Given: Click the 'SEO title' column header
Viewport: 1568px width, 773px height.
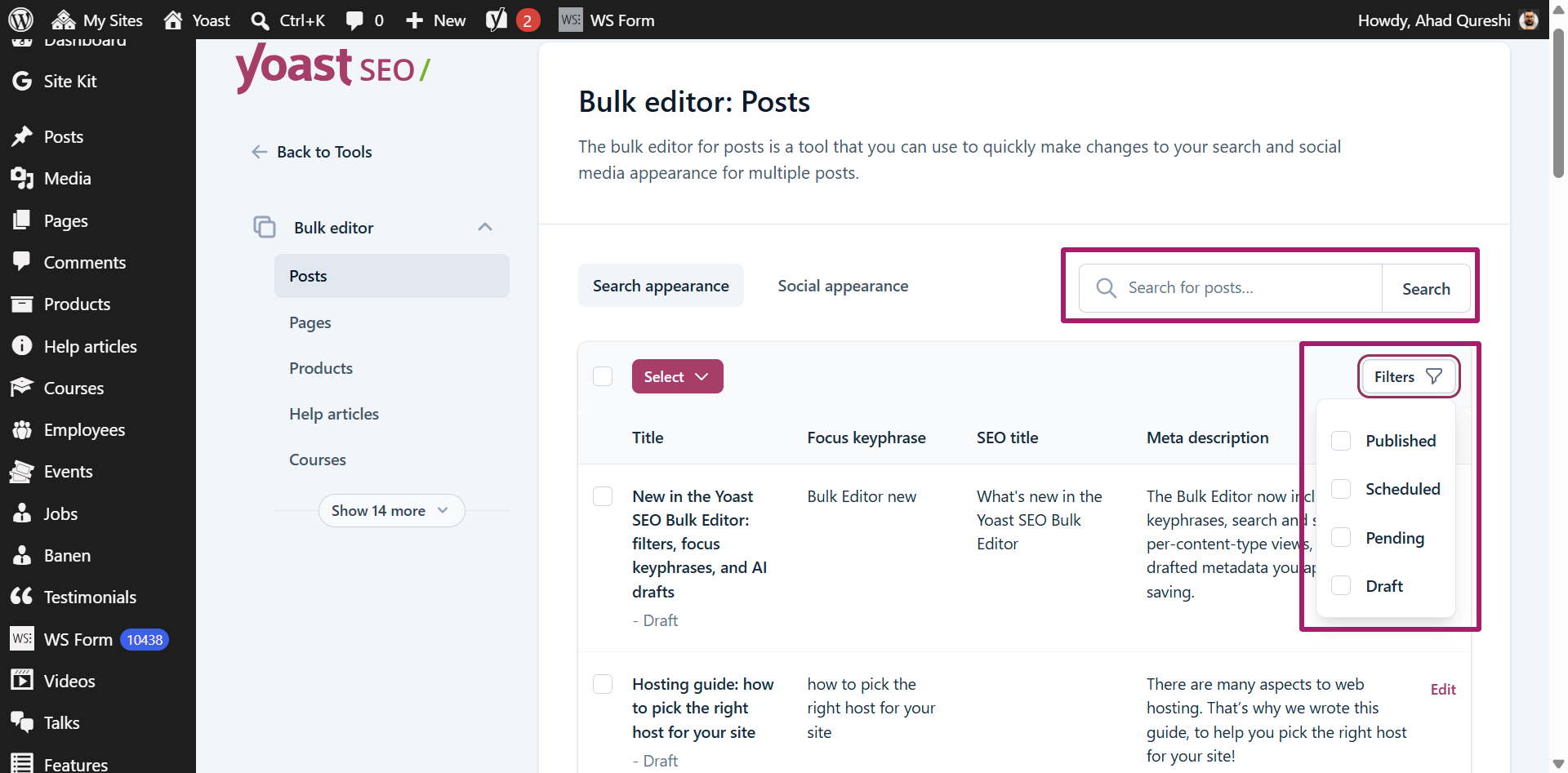Looking at the screenshot, I should coord(1008,438).
